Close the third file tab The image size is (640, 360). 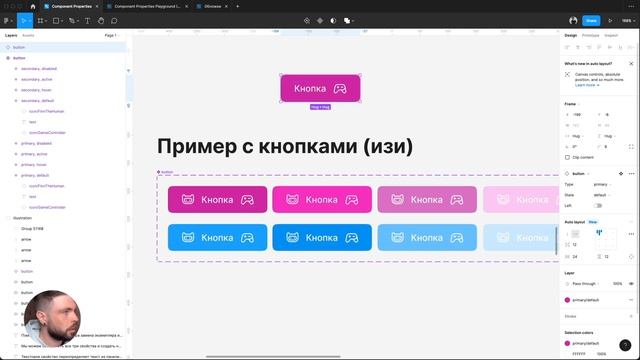[226, 7]
